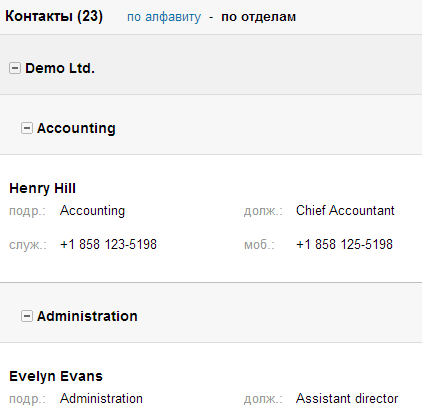Viewport: 422px width, 411px height.
Task: Click the Accounting section heading text
Action: coord(76,128)
